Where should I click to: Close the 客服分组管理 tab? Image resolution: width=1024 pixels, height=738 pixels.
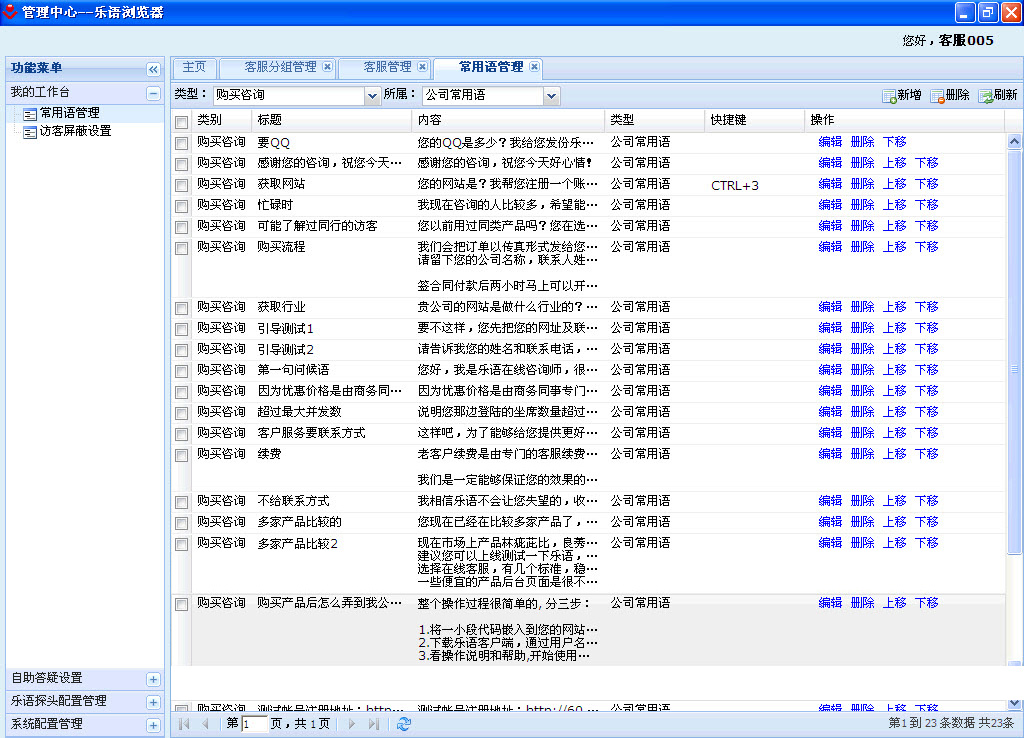(327, 67)
